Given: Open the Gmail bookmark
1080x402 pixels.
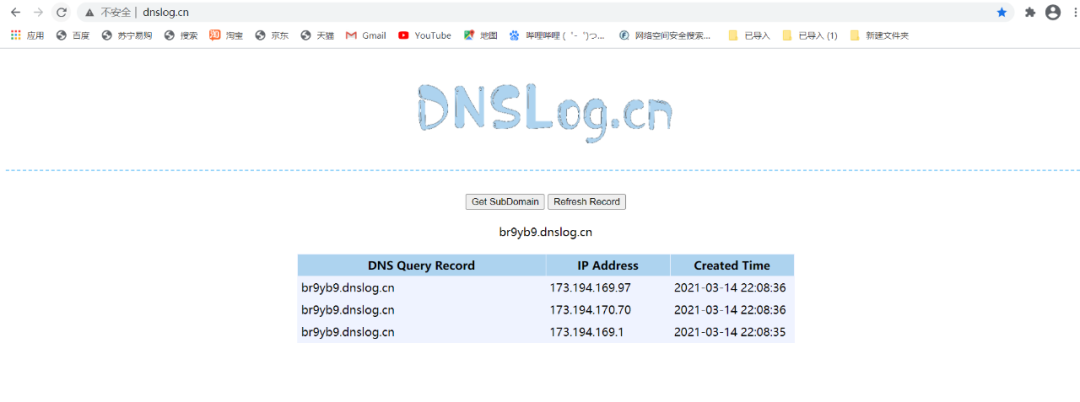Looking at the screenshot, I should [x=366, y=35].
